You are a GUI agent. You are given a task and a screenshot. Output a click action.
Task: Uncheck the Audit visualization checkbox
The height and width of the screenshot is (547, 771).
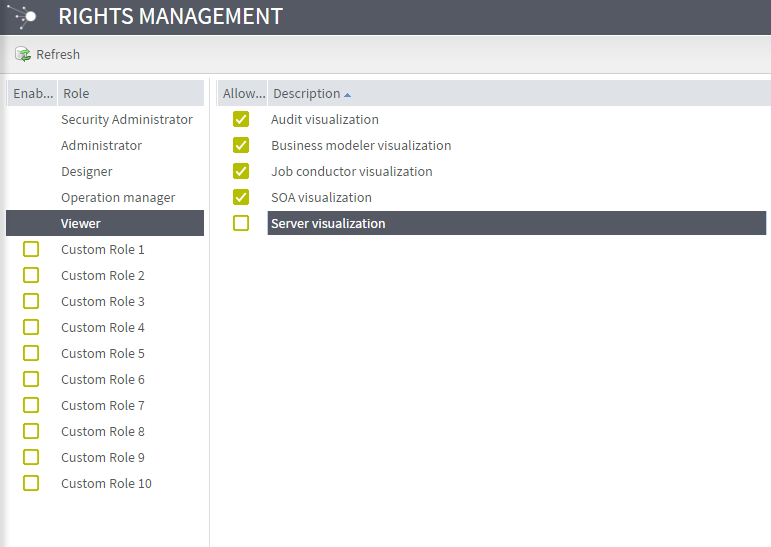tap(241, 119)
